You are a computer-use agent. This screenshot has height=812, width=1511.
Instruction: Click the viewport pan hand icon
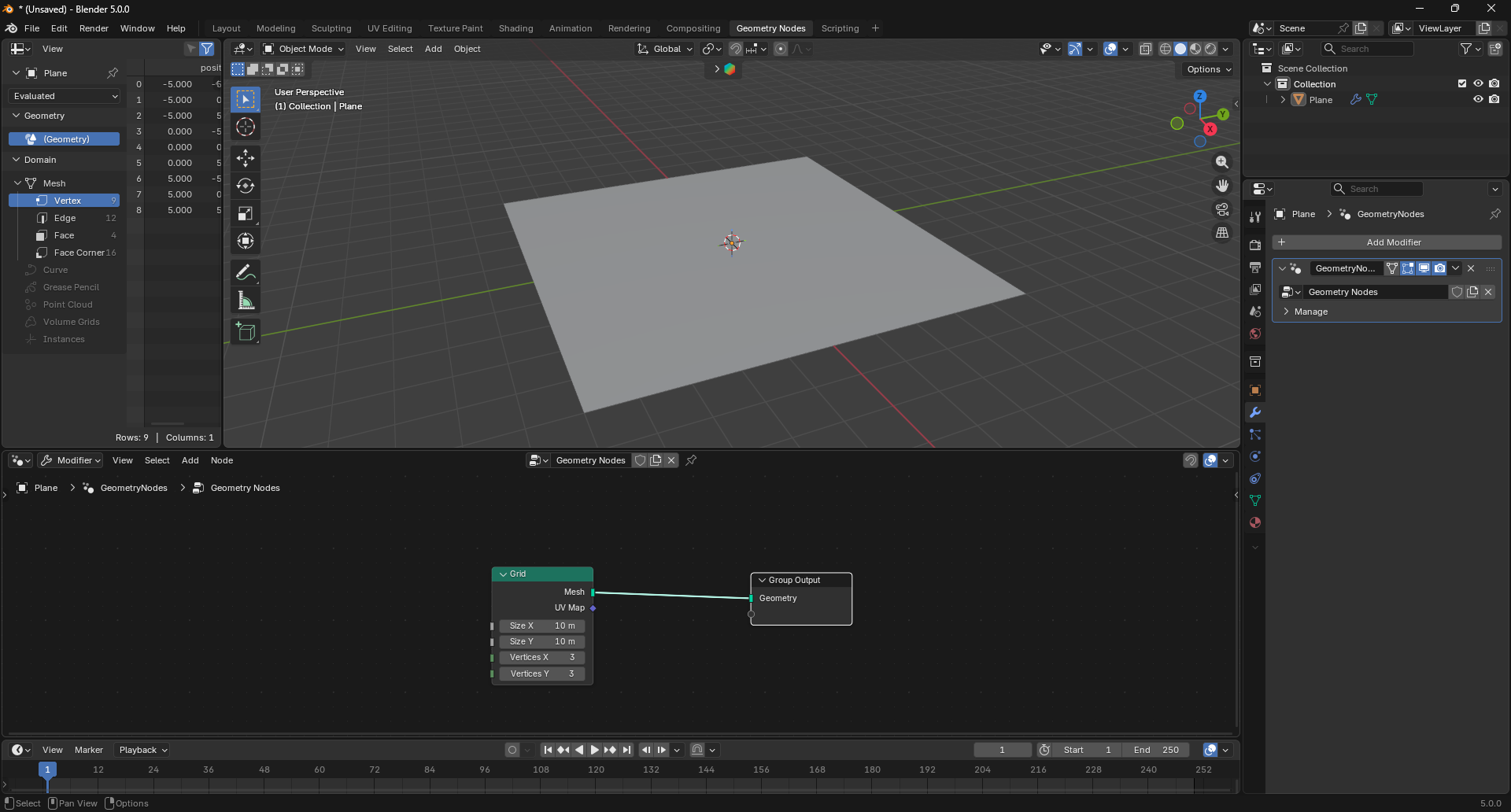[1222, 186]
